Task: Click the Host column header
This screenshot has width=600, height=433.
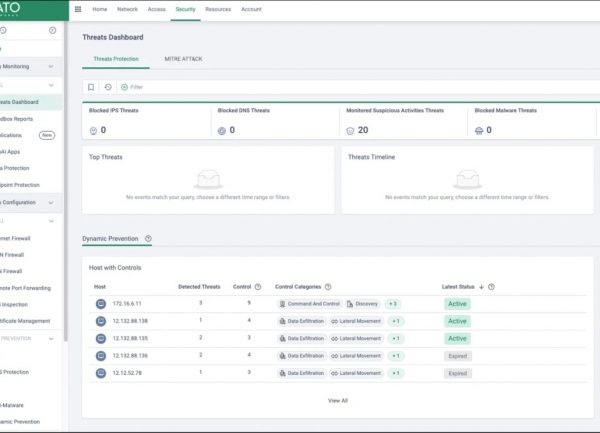Action: click(100, 287)
